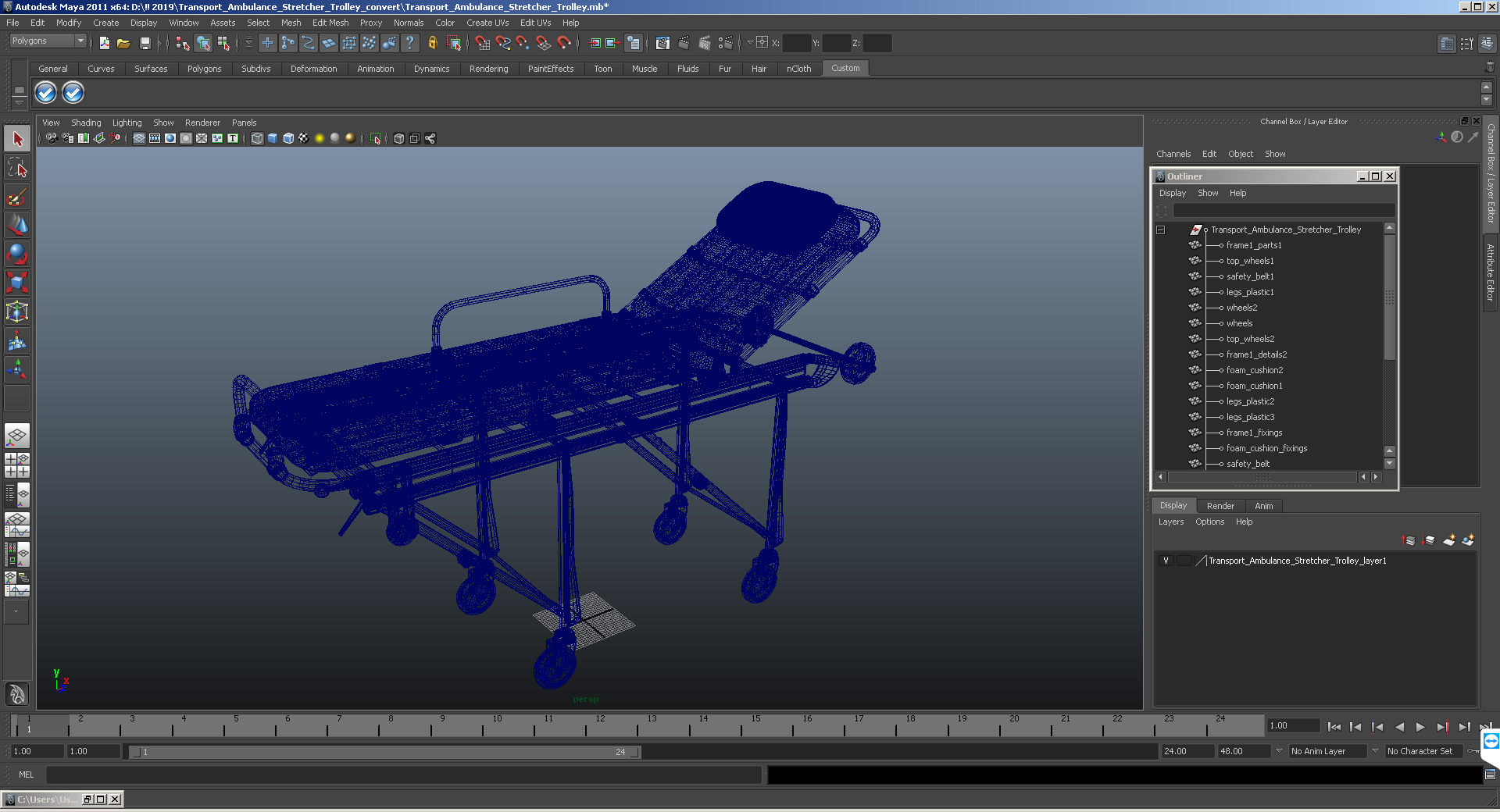Click the Open Scene folder icon

click(x=123, y=43)
